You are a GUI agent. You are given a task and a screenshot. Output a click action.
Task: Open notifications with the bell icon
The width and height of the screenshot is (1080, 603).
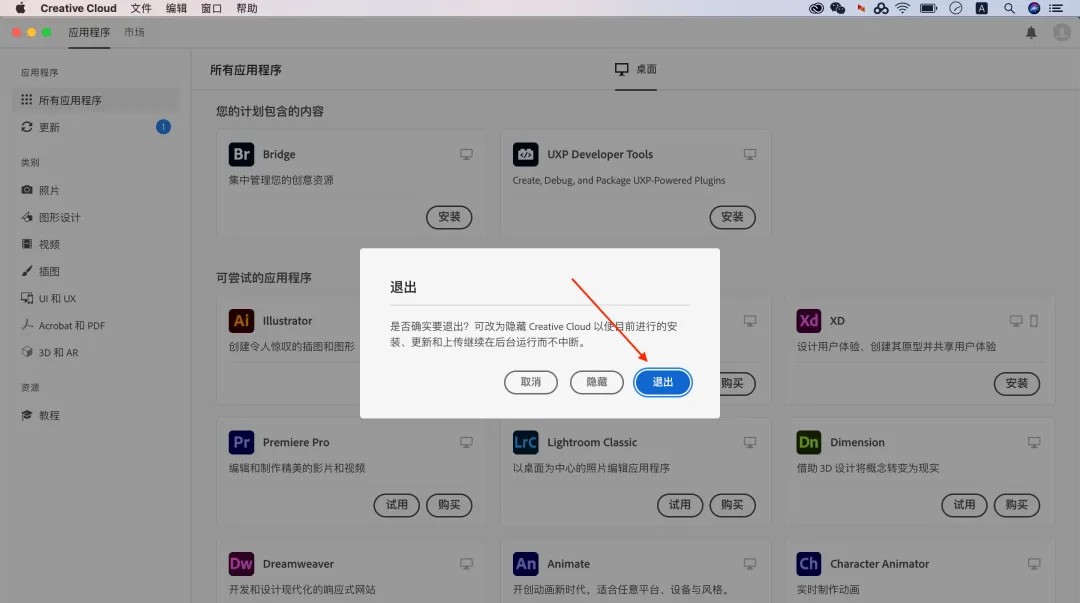(x=1031, y=32)
